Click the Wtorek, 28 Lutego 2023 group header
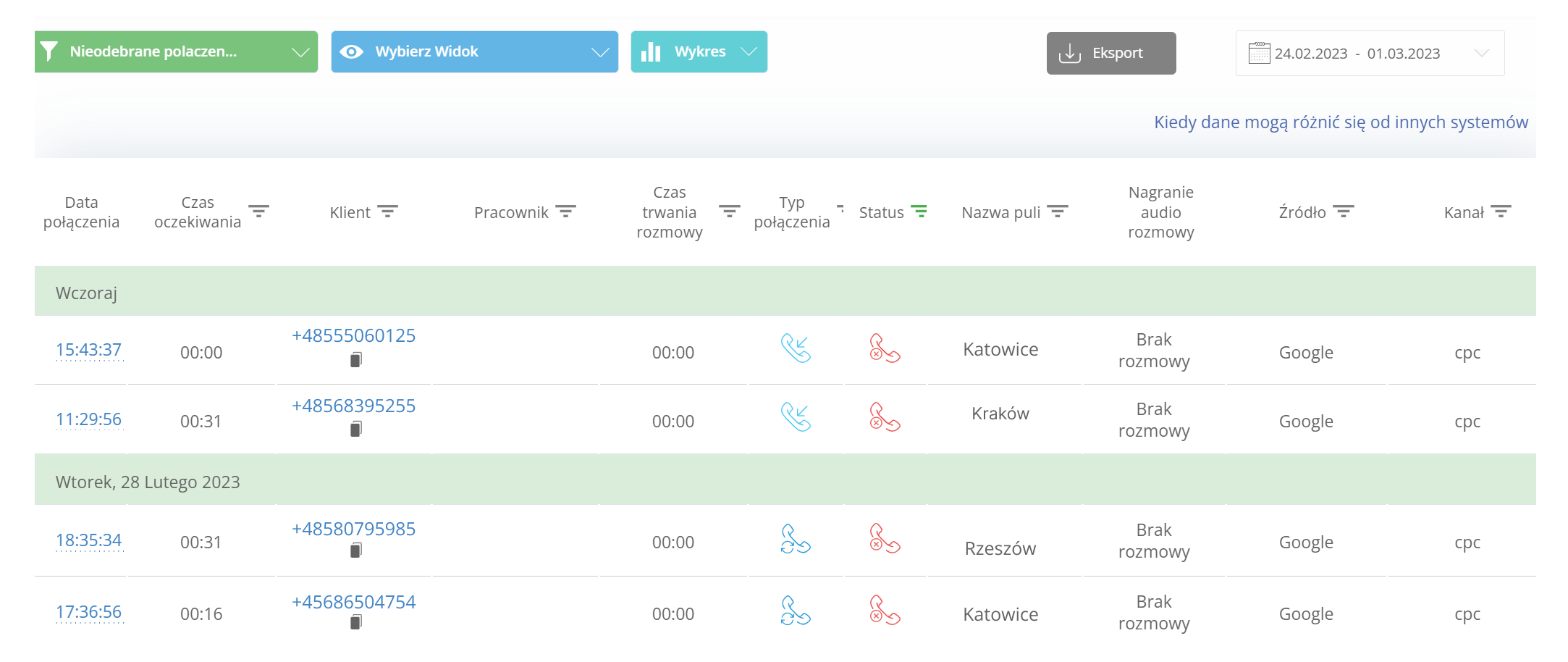 785,479
